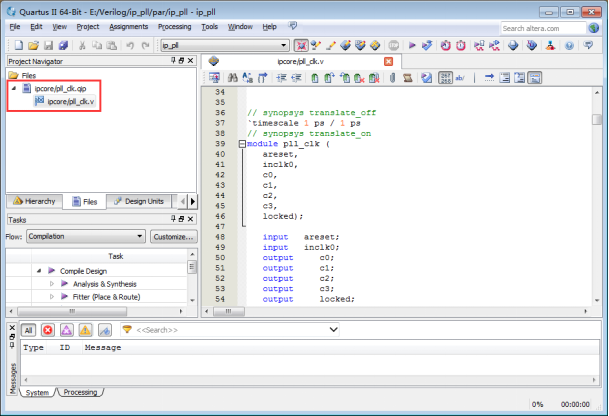The width and height of the screenshot is (609, 416).
Task: Toggle the flagged messages filter
Action: pos(104,330)
